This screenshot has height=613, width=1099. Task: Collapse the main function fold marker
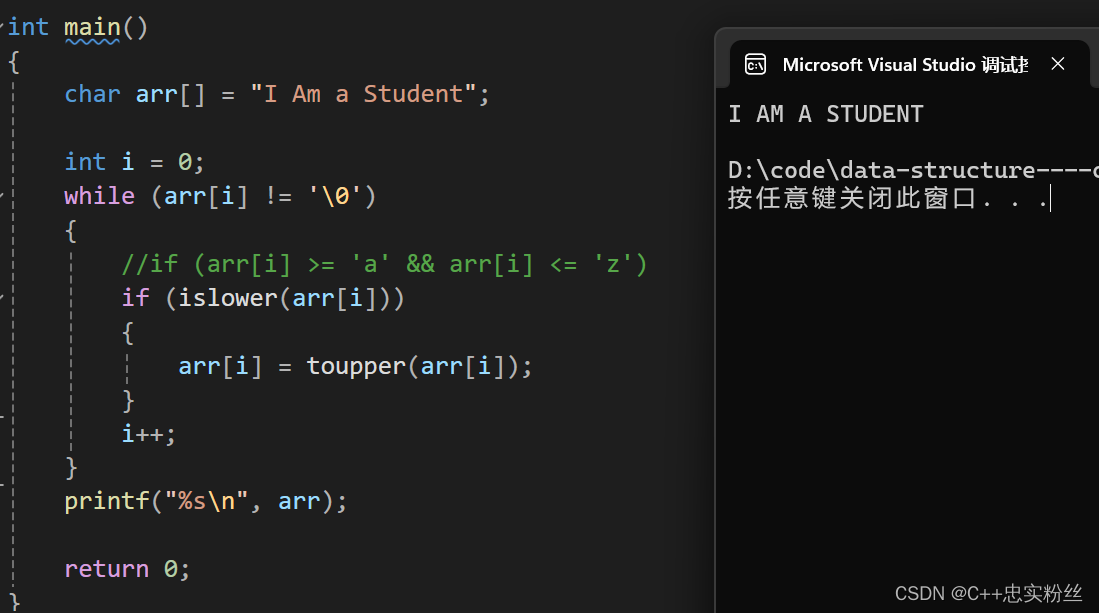click(x=2, y=25)
